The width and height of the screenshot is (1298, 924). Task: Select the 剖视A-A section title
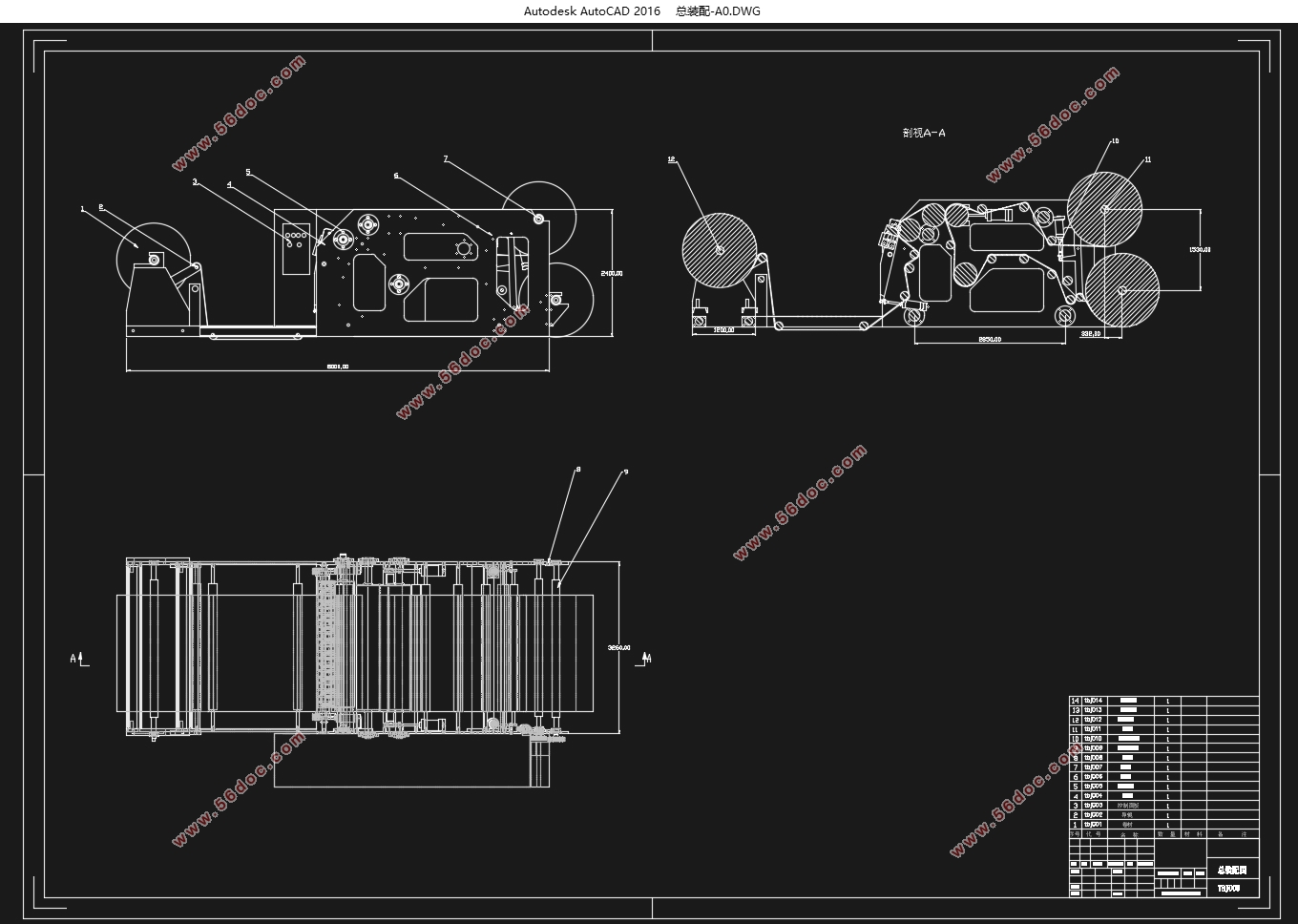923,133
